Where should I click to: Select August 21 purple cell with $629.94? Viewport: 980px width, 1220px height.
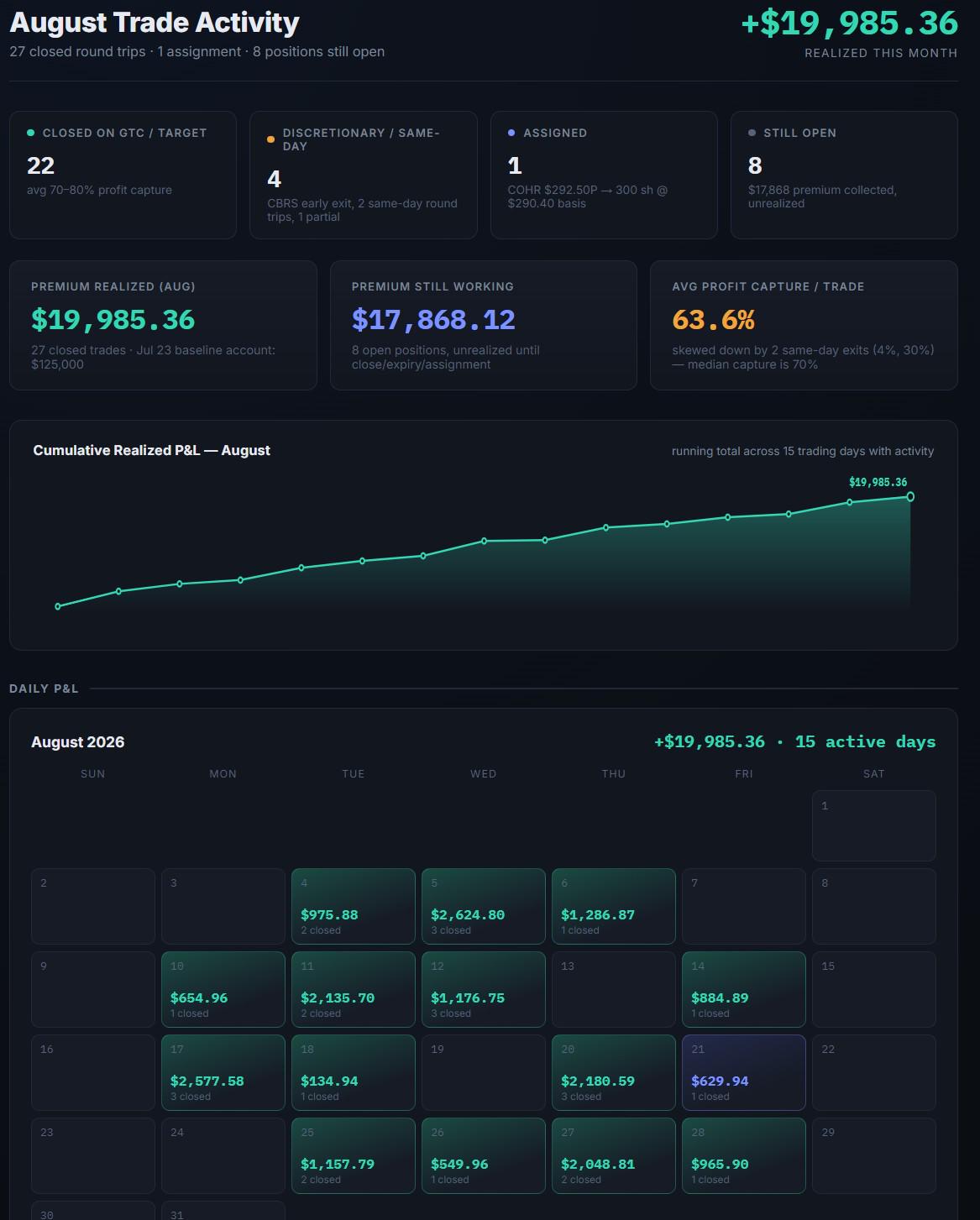(x=744, y=1072)
